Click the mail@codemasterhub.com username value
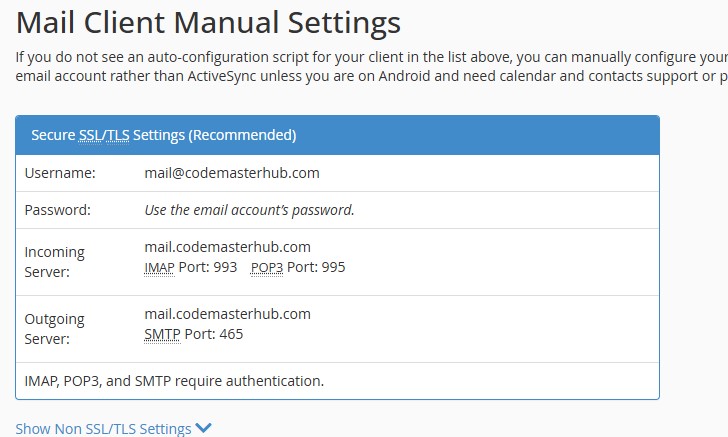 [x=232, y=173]
